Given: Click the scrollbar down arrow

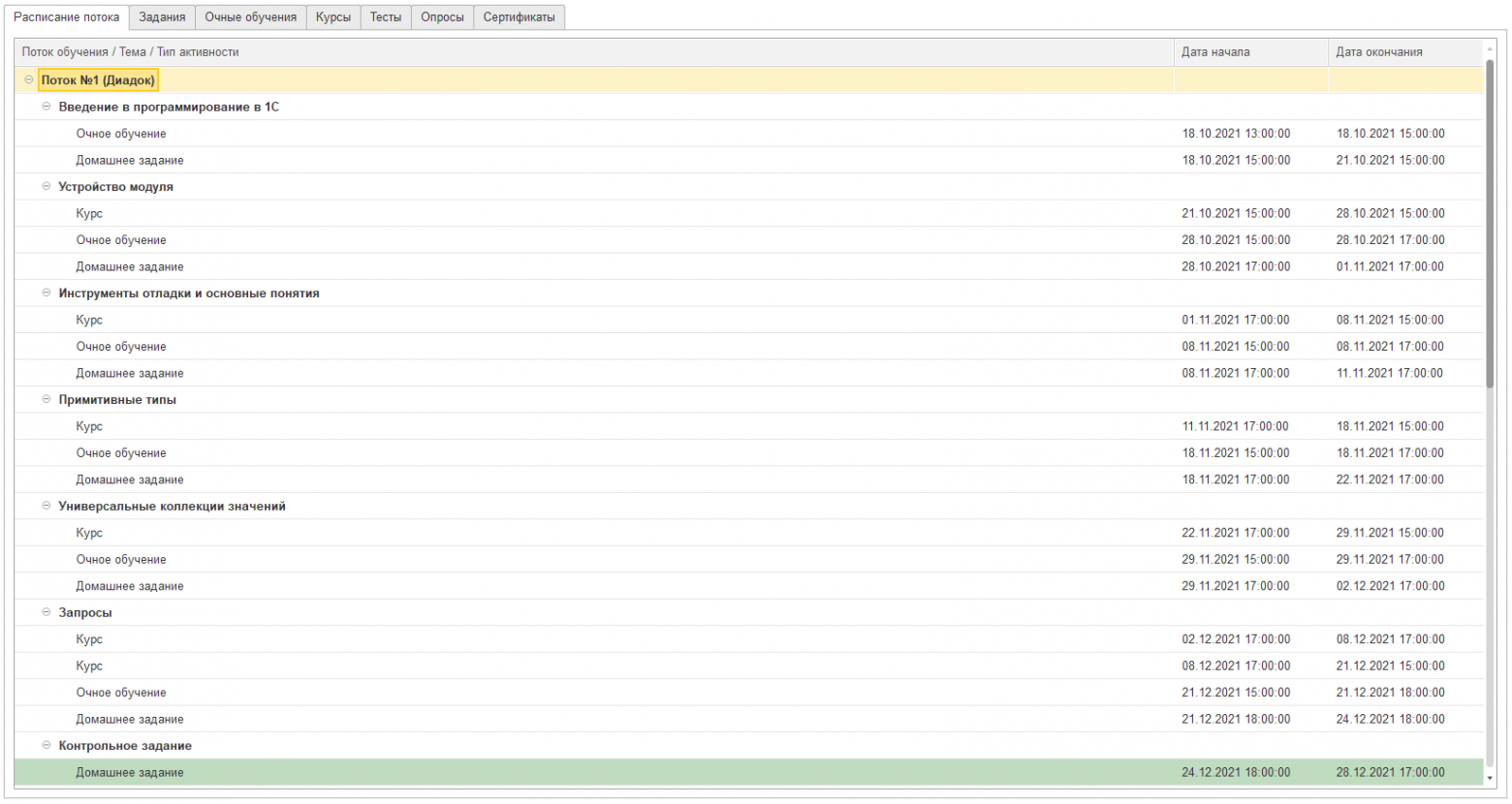Looking at the screenshot, I should [1491, 778].
